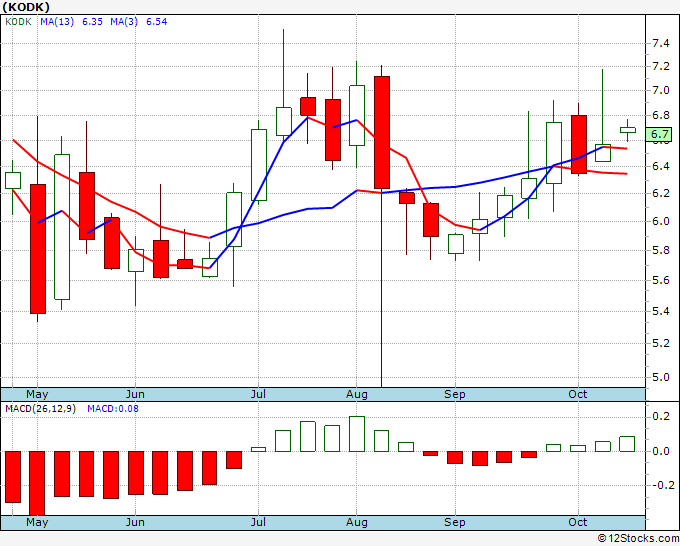Viewport: 680px width, 546px height.
Task: Click the MACD(26,12,9) indicator label
Action: [40, 409]
